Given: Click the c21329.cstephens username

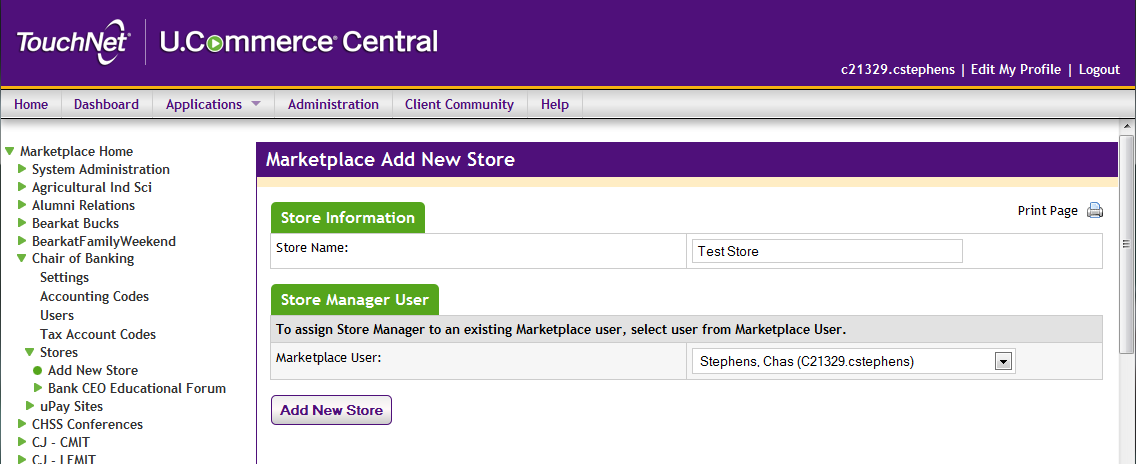Looking at the screenshot, I should tap(898, 70).
